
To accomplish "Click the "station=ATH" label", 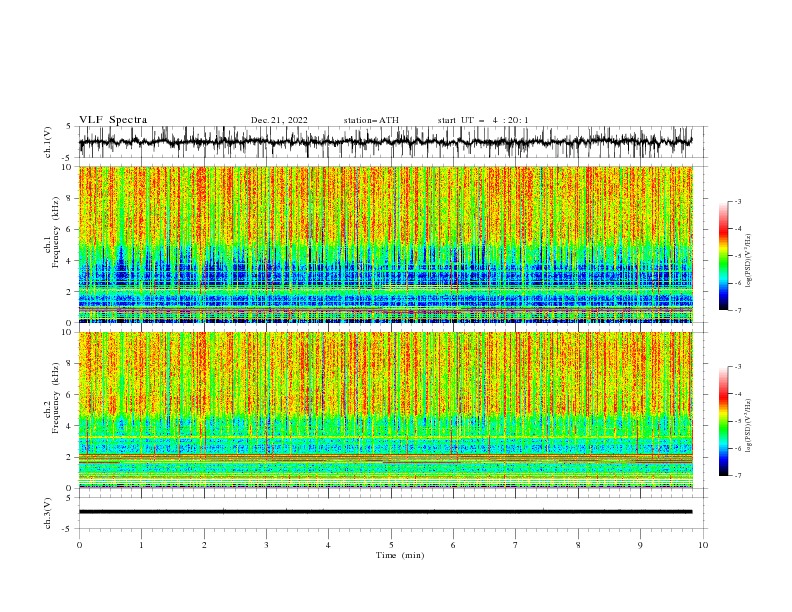I will pos(371,120).
